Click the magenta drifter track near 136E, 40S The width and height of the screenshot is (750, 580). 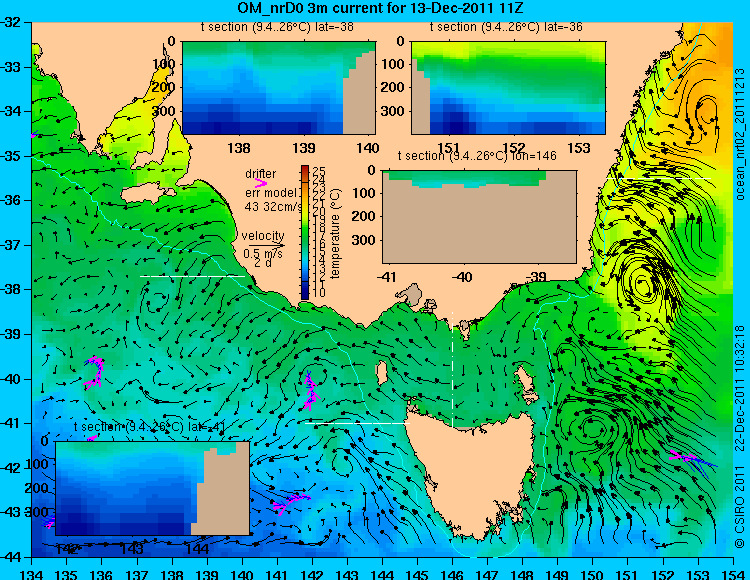[x=94, y=372]
